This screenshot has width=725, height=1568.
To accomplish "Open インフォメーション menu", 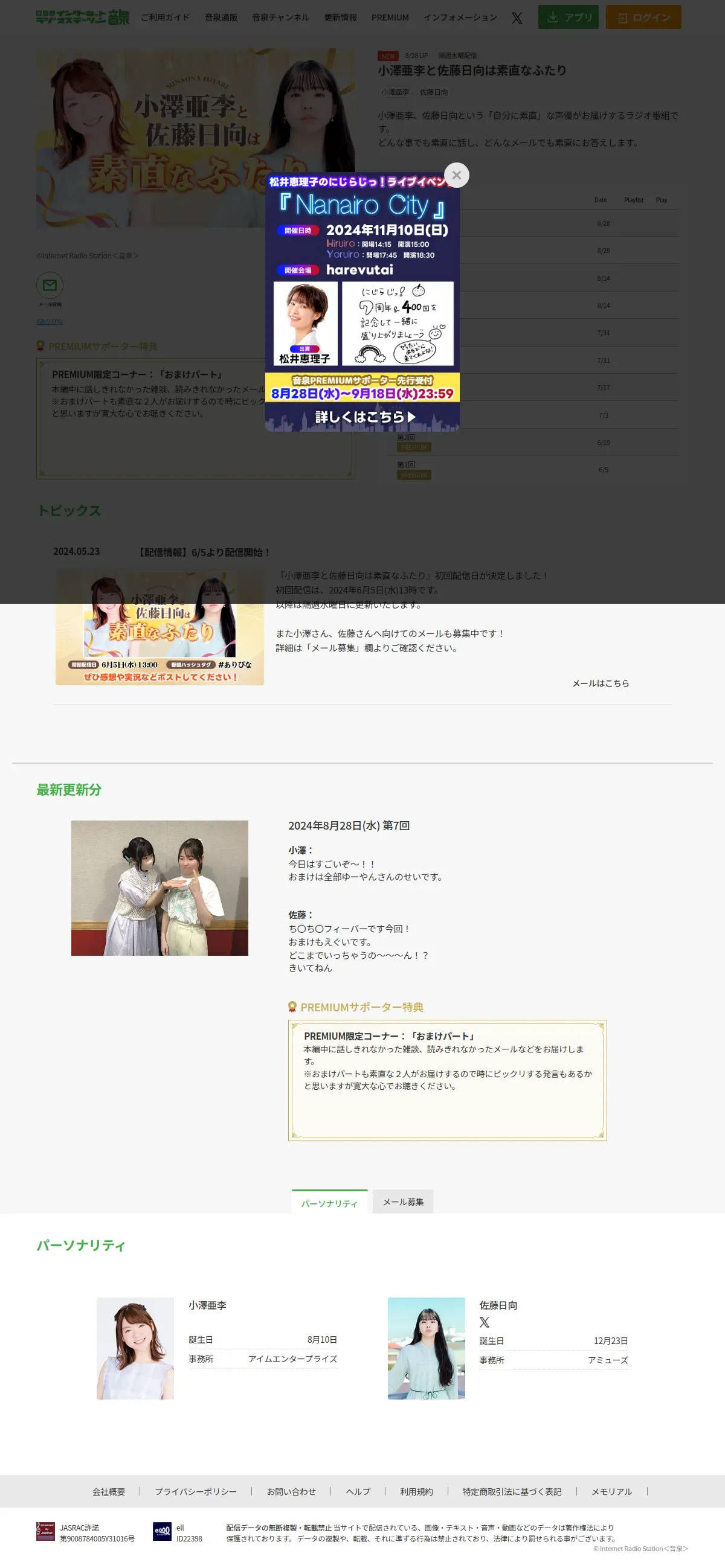I will (460, 18).
